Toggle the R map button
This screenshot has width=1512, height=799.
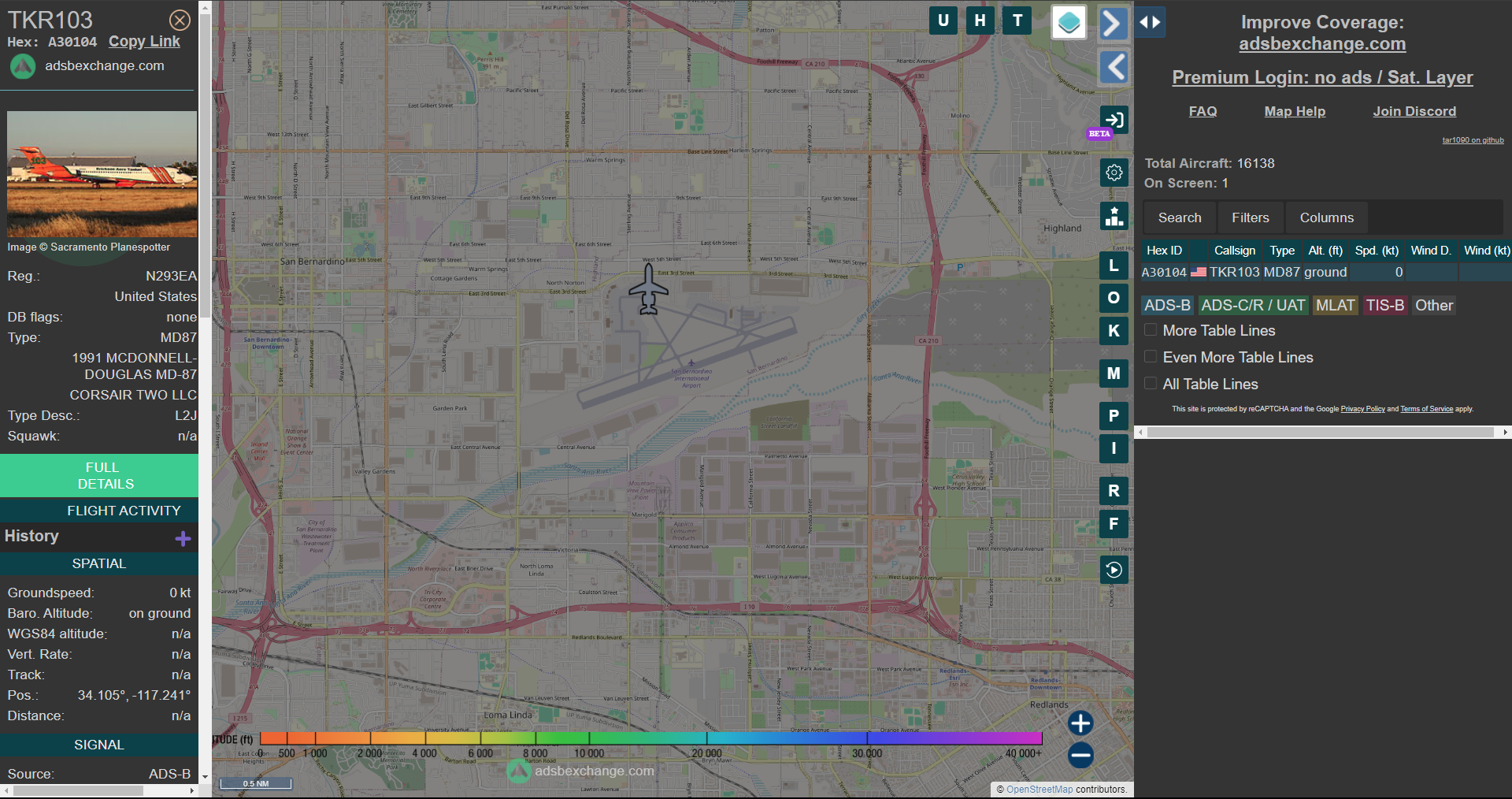click(1114, 491)
